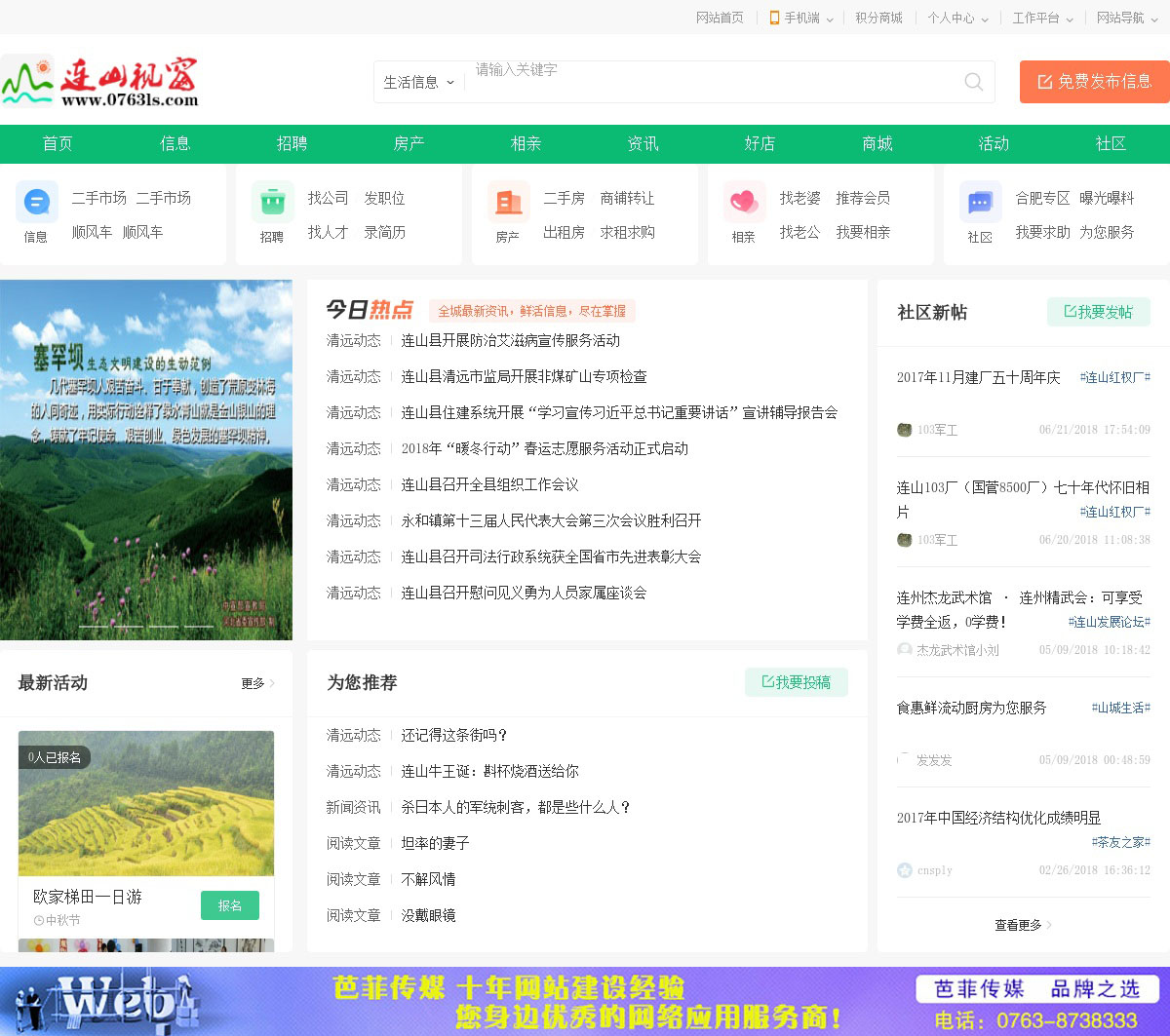Click 报名 for 欧家梯田一日游
The image size is (1170, 1036).
click(230, 905)
